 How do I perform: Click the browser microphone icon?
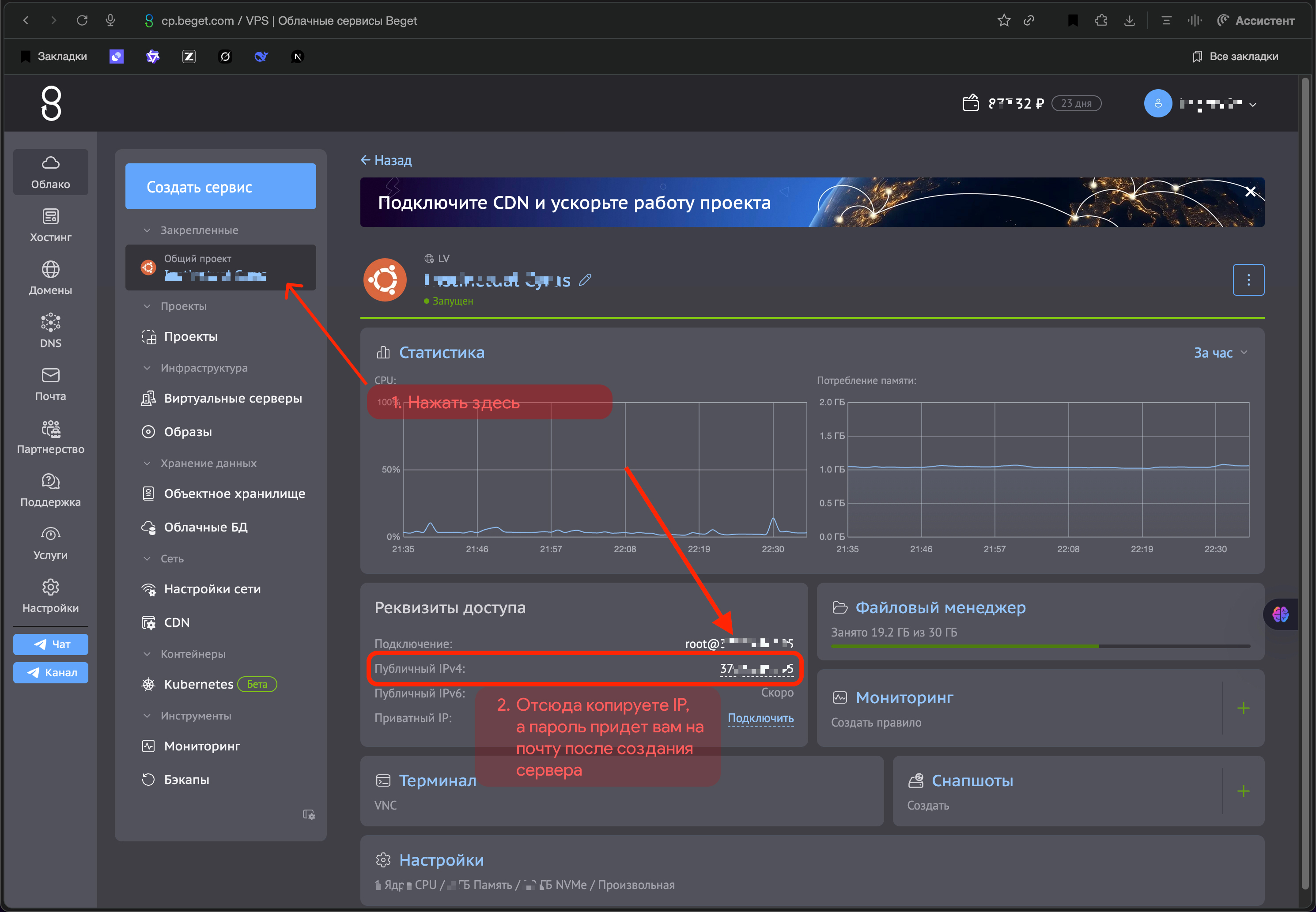coord(110,21)
